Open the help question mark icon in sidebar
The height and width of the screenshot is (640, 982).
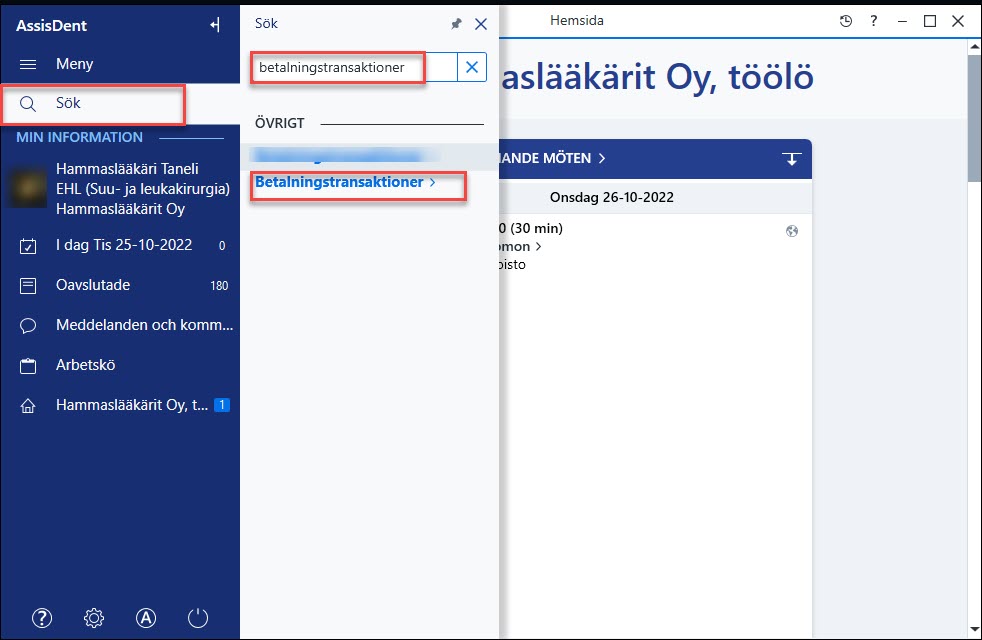[42, 618]
